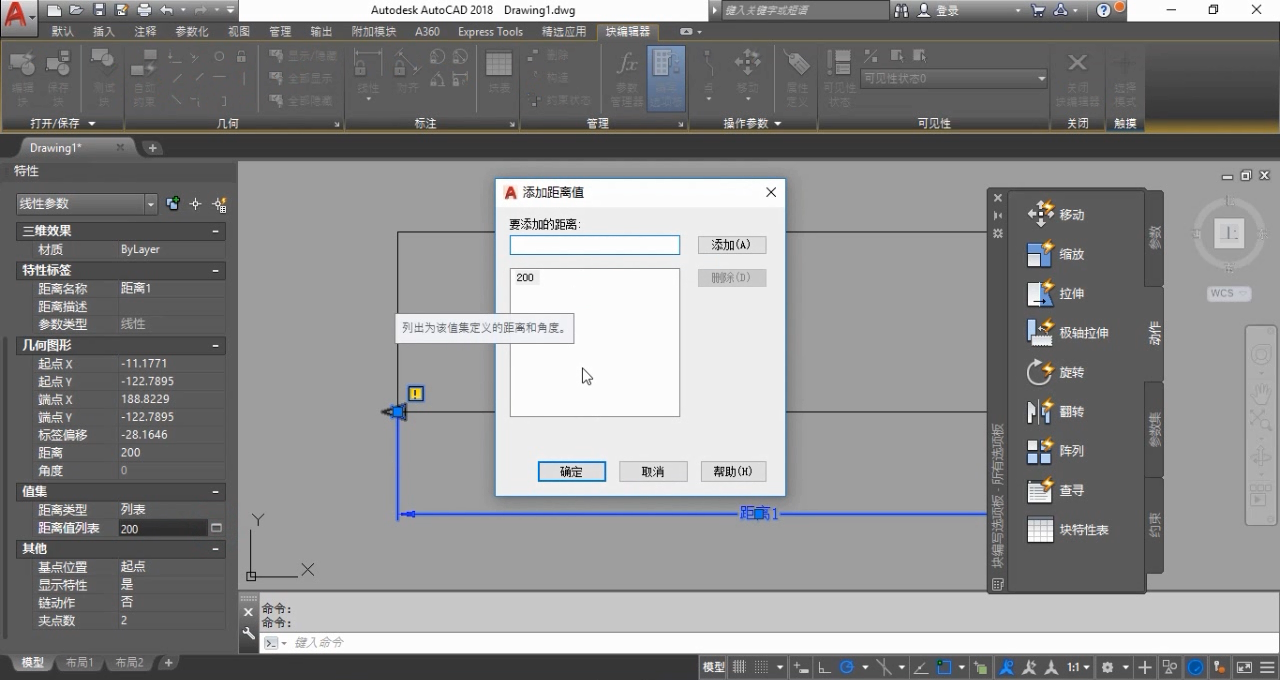Click the 添加(A) button in the dialog
Screen dimensions: 1280x680
[x=732, y=245]
